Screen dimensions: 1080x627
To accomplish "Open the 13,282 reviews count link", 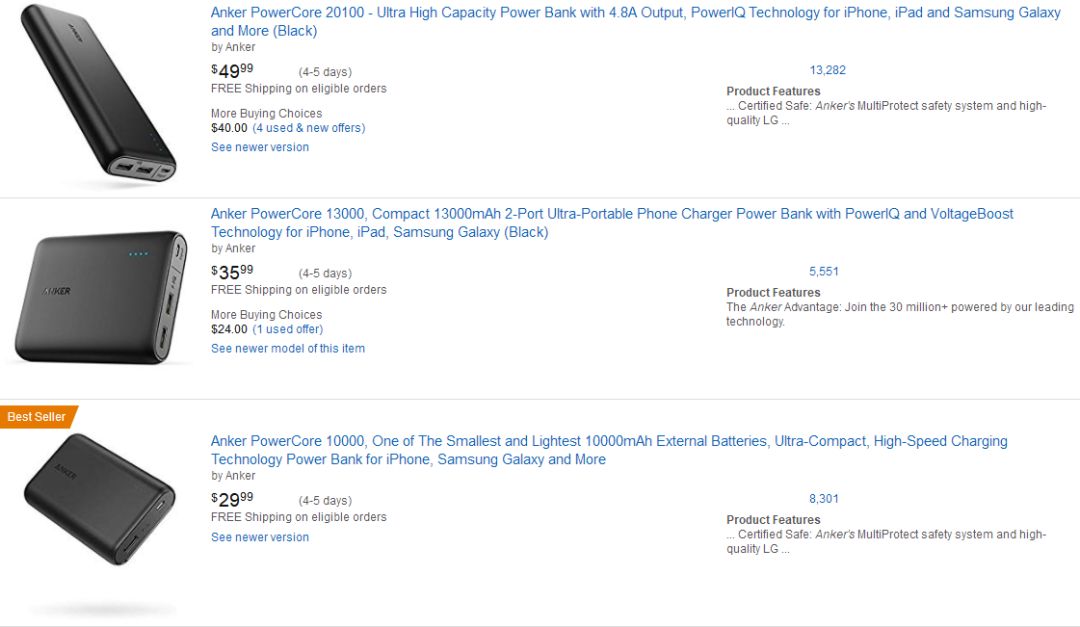I will pyautogui.click(x=827, y=70).
